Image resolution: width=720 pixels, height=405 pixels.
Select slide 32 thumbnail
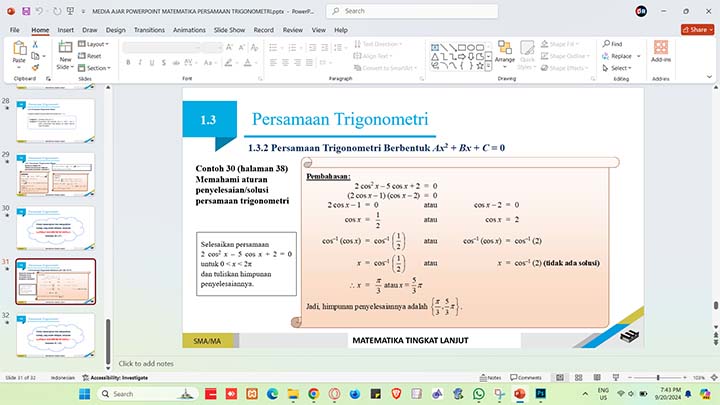pyautogui.click(x=56, y=335)
